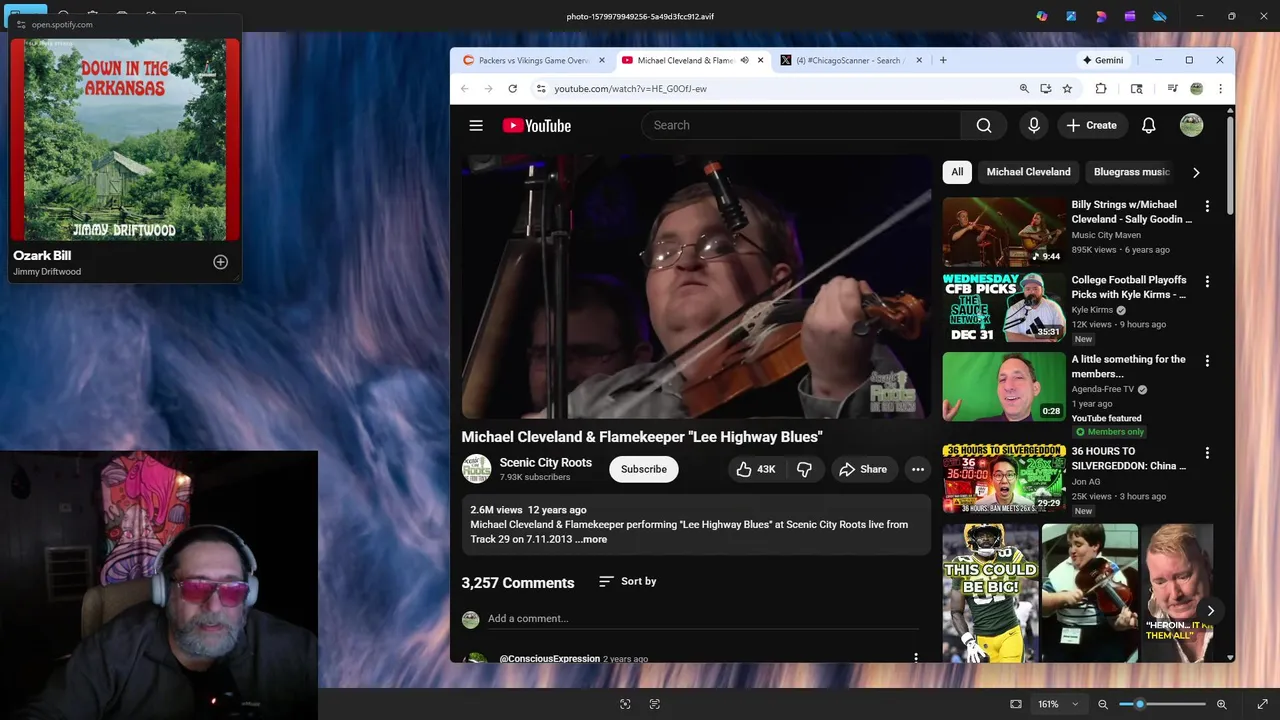Open options for Billy Strings video suggestion
Viewport: 1280px width, 720px height.
point(1207,206)
